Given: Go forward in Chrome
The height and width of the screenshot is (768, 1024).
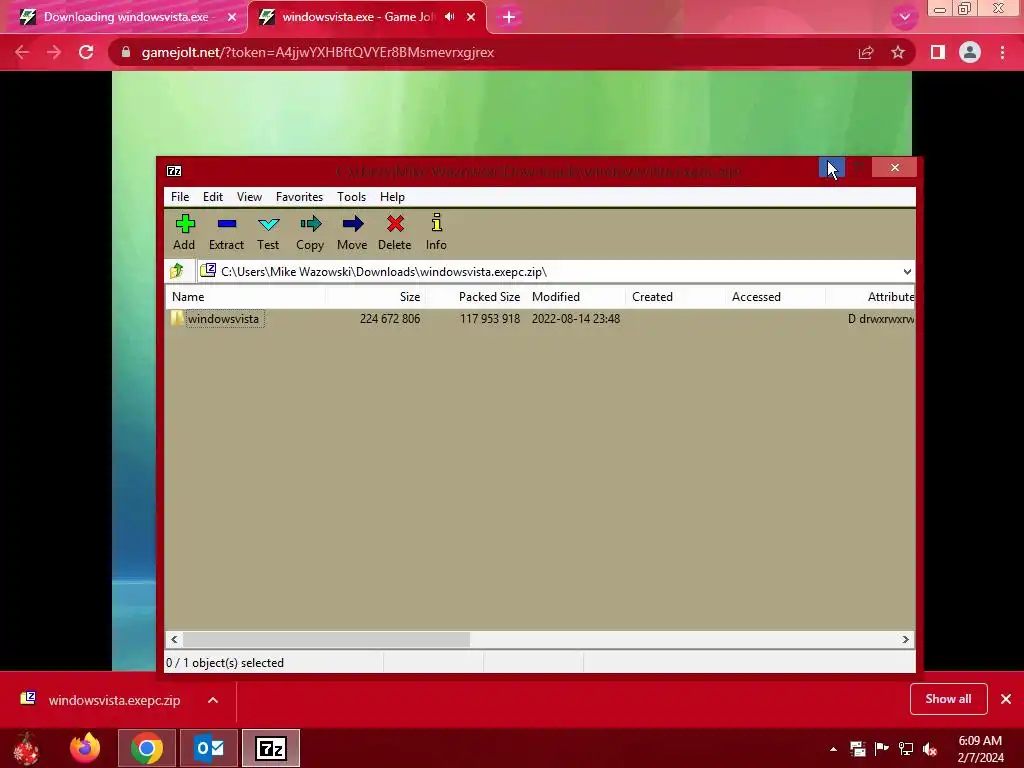Looking at the screenshot, I should click(x=54, y=52).
